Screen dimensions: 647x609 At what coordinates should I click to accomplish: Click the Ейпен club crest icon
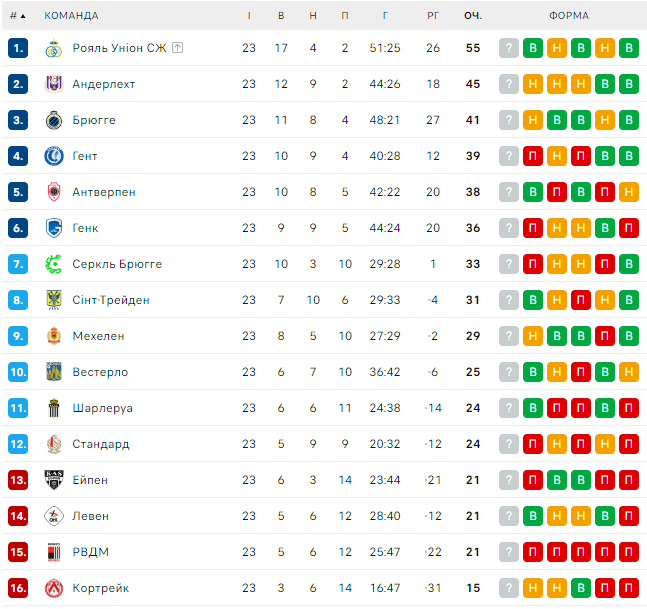[x=54, y=480]
